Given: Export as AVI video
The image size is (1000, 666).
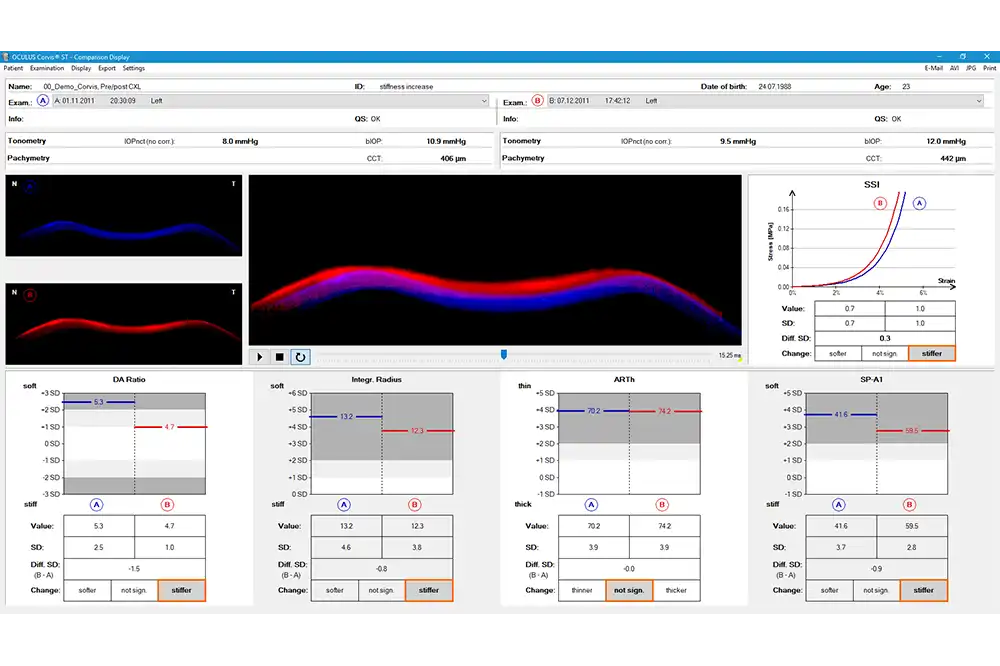Looking at the screenshot, I should pos(955,68).
